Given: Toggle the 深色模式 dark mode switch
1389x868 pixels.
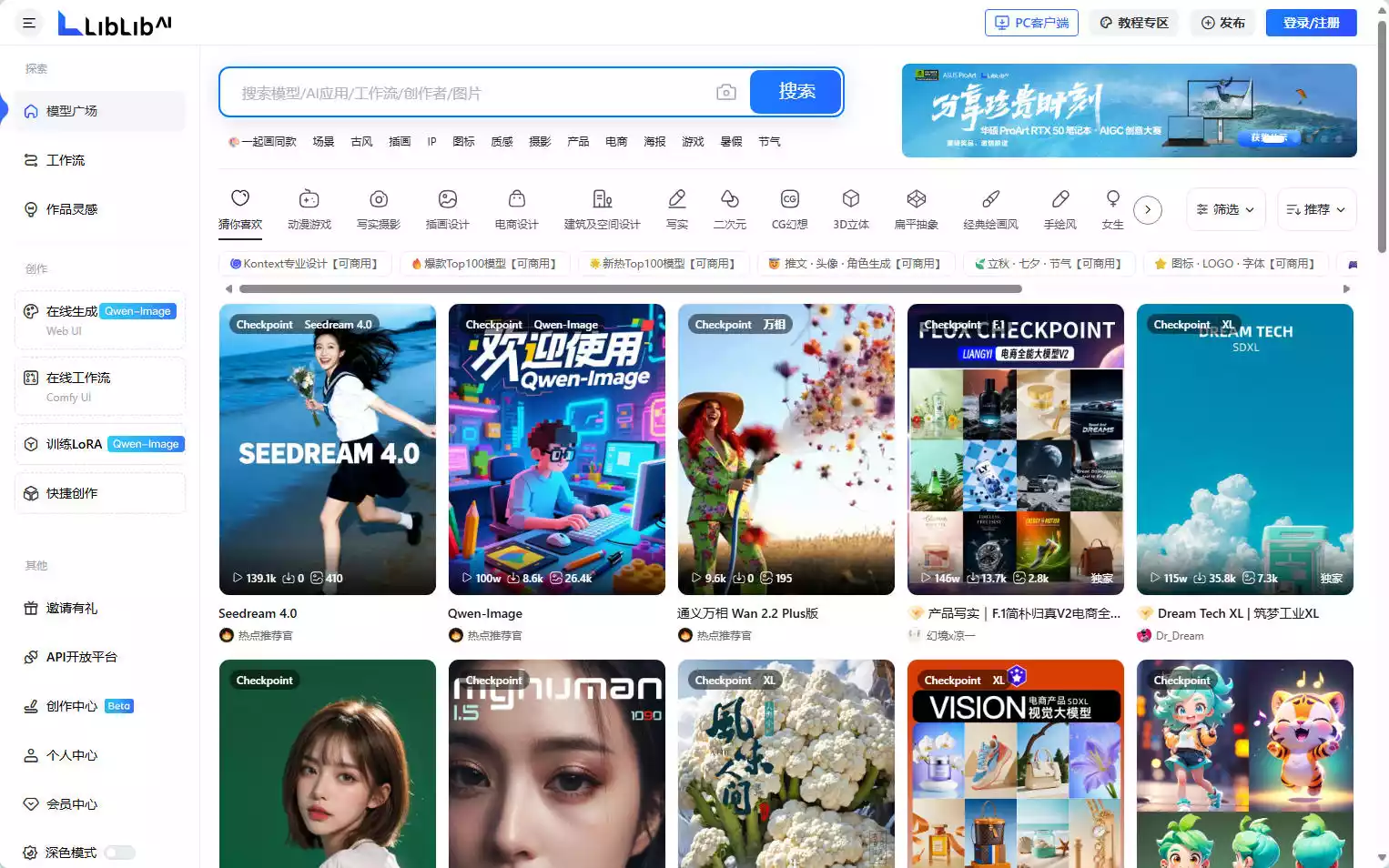Looking at the screenshot, I should pyautogui.click(x=119, y=853).
